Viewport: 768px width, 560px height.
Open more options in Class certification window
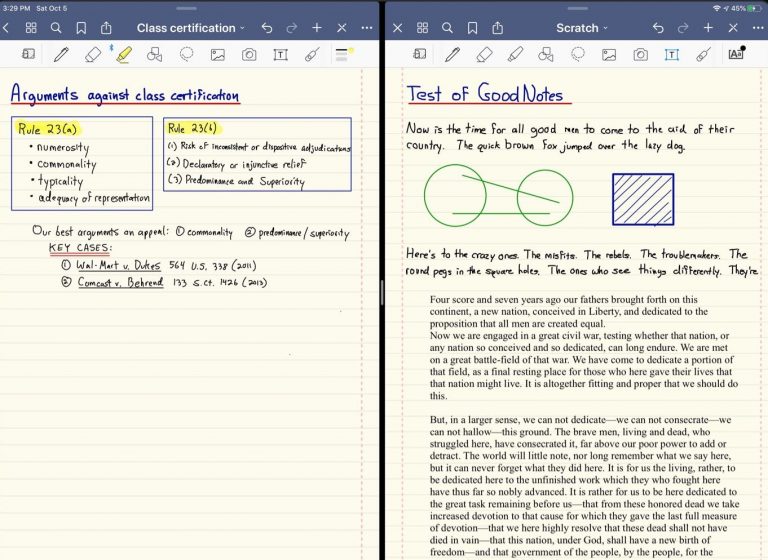pos(367,28)
